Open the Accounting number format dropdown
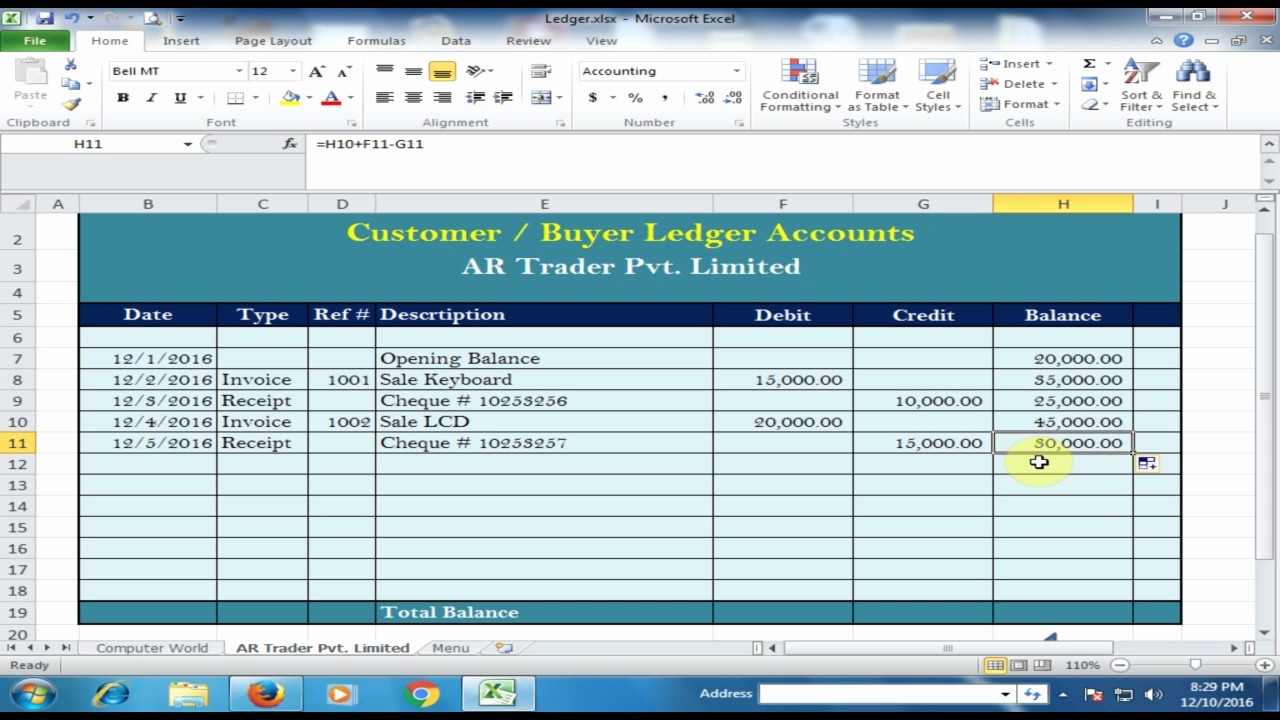The height and width of the screenshot is (720, 1280). (736, 71)
